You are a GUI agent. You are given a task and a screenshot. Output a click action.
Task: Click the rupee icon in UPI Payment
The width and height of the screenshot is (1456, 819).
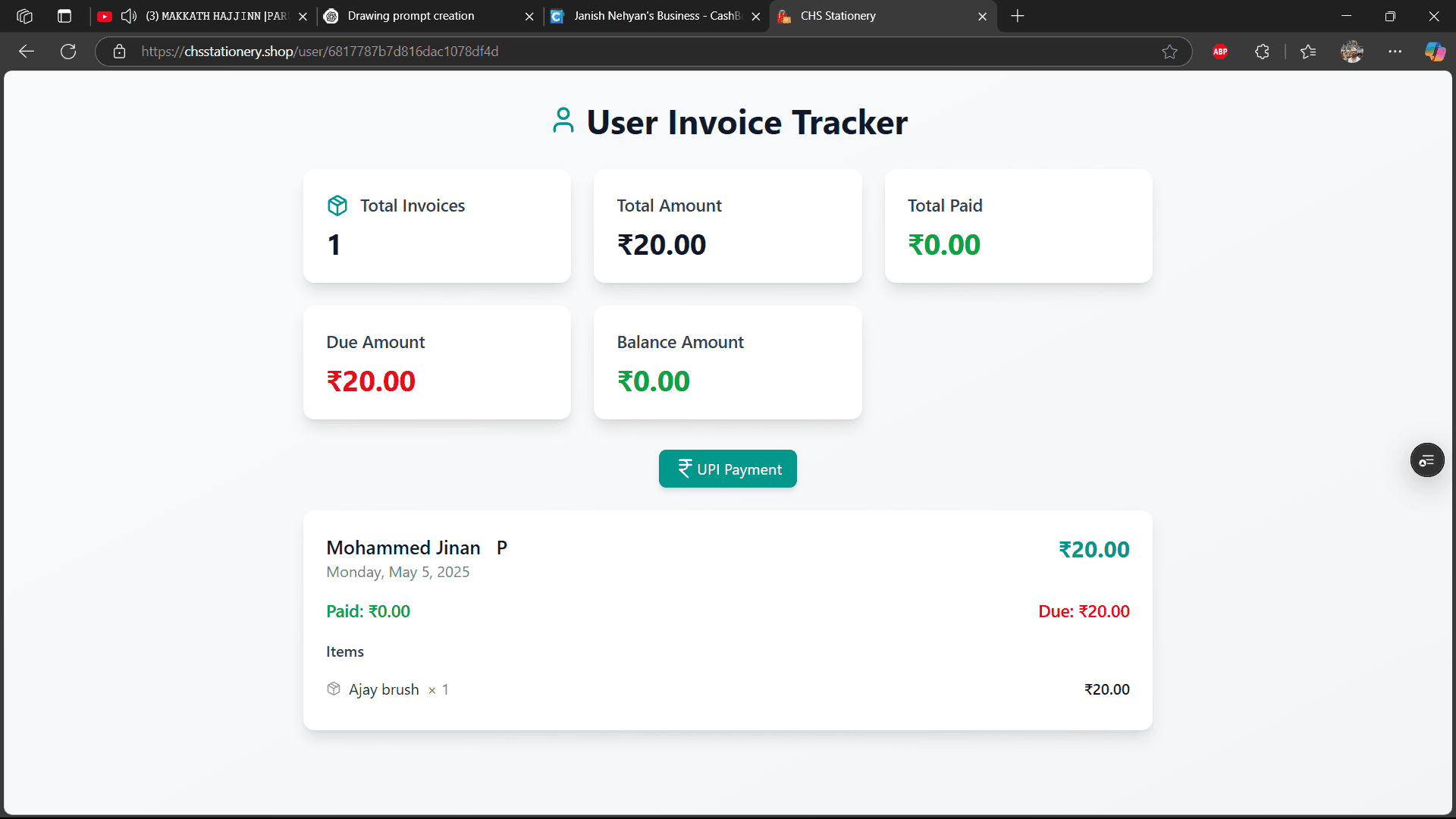coord(685,469)
